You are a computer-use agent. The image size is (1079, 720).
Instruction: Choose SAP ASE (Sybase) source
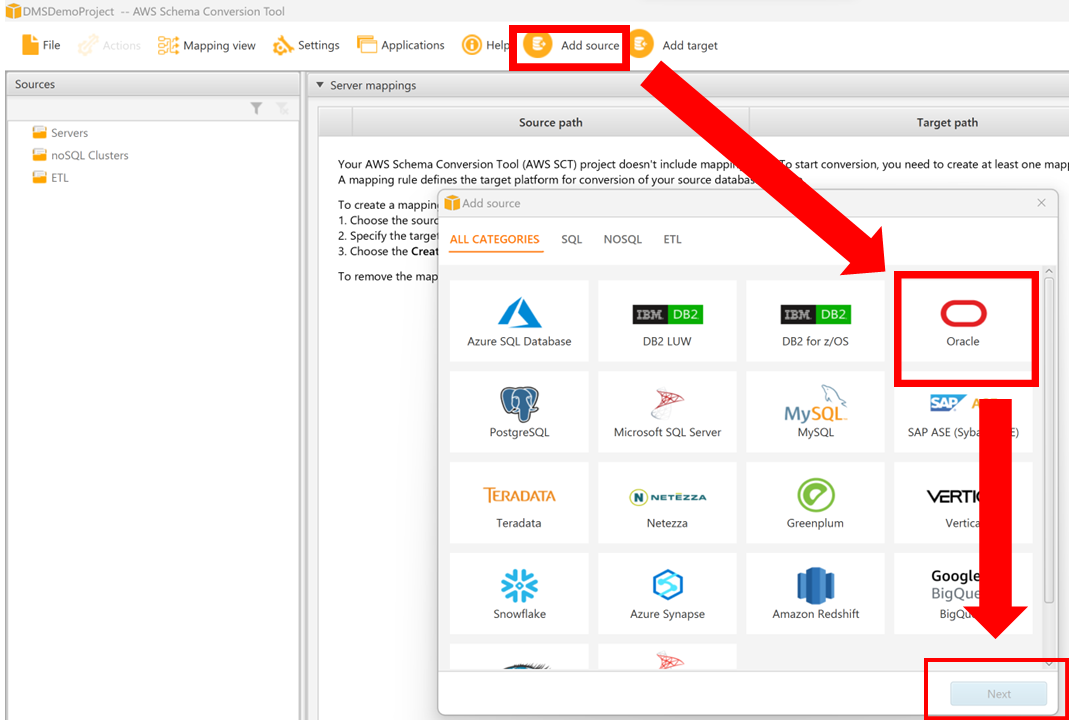(x=963, y=412)
